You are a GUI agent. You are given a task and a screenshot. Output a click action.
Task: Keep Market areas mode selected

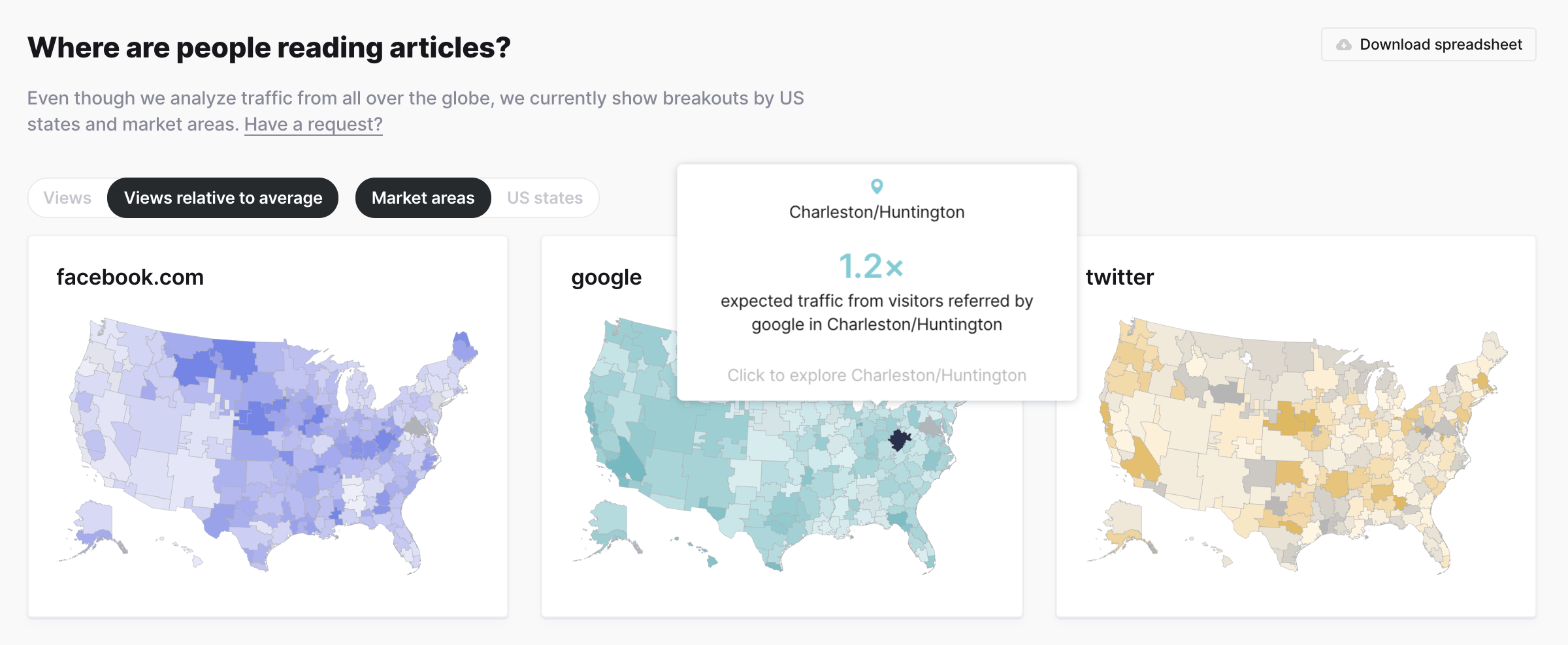(x=423, y=197)
